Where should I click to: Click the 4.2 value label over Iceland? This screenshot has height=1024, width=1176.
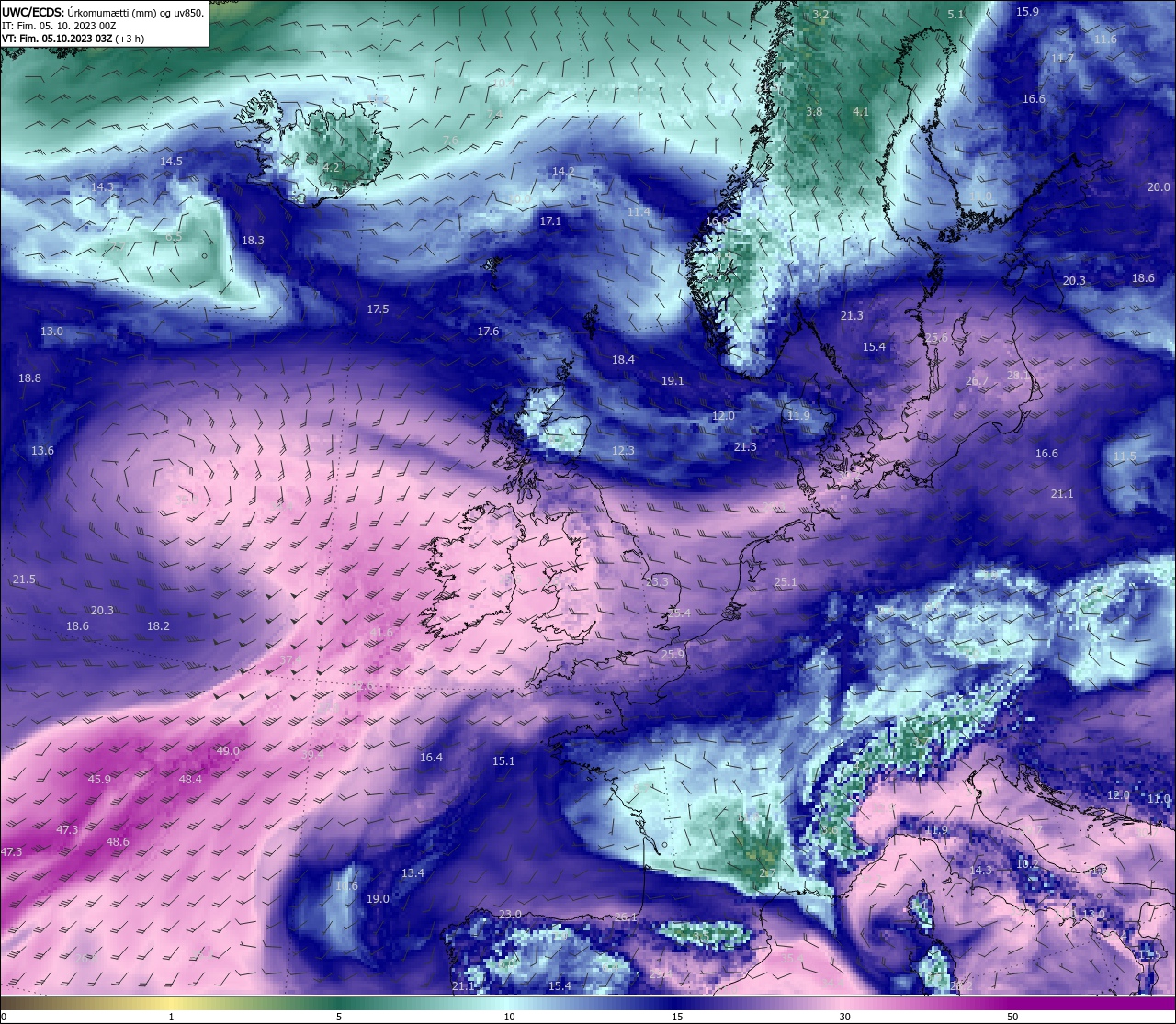331,168
